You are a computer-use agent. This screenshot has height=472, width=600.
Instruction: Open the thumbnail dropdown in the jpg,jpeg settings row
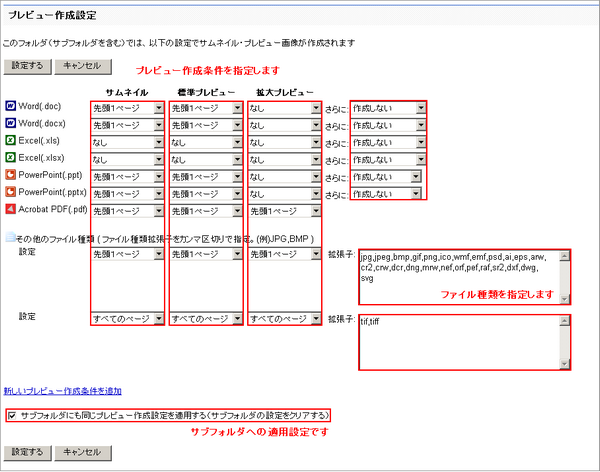(x=128, y=254)
